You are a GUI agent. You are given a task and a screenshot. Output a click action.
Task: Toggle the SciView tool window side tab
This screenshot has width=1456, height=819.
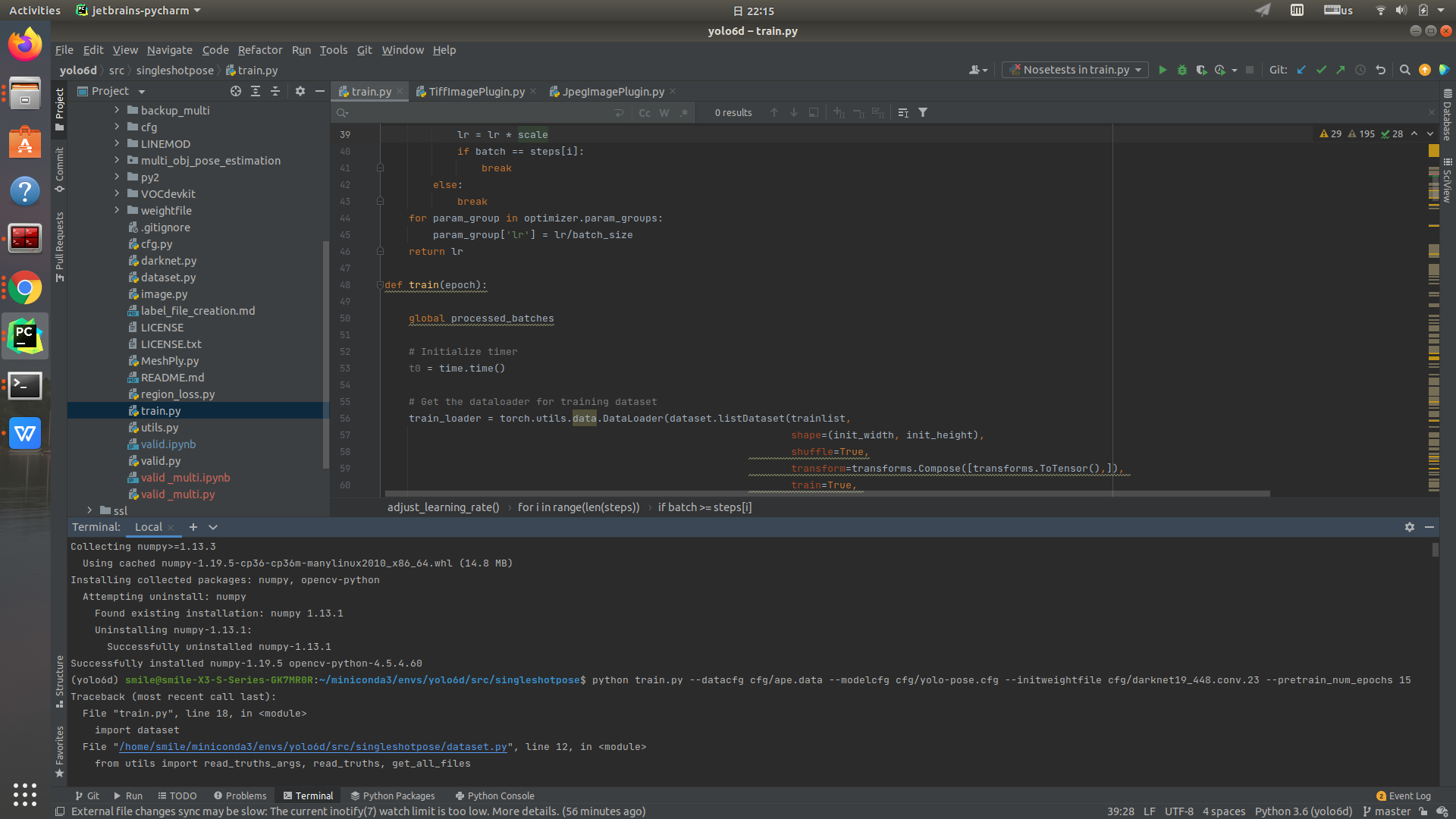(x=1448, y=180)
